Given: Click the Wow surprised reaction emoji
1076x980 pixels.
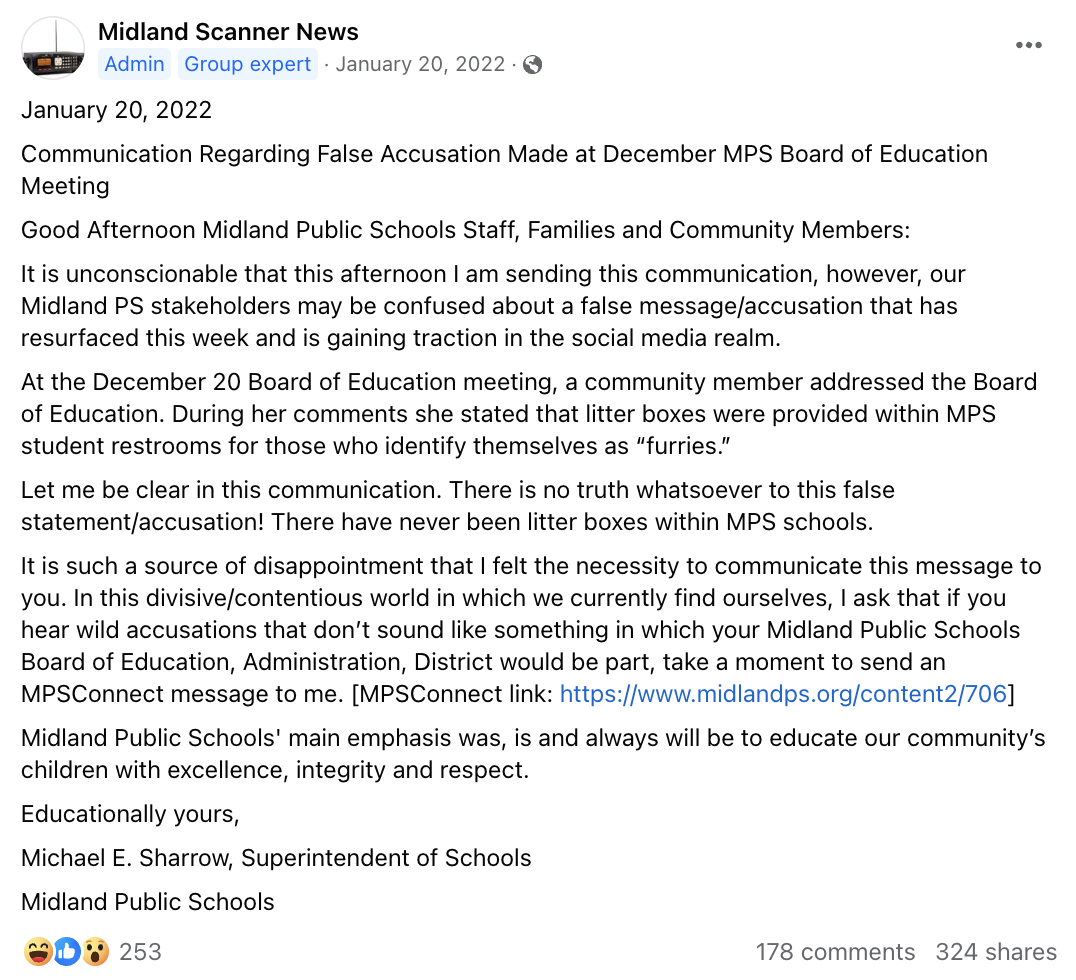Looking at the screenshot, I should pyautogui.click(x=95, y=952).
